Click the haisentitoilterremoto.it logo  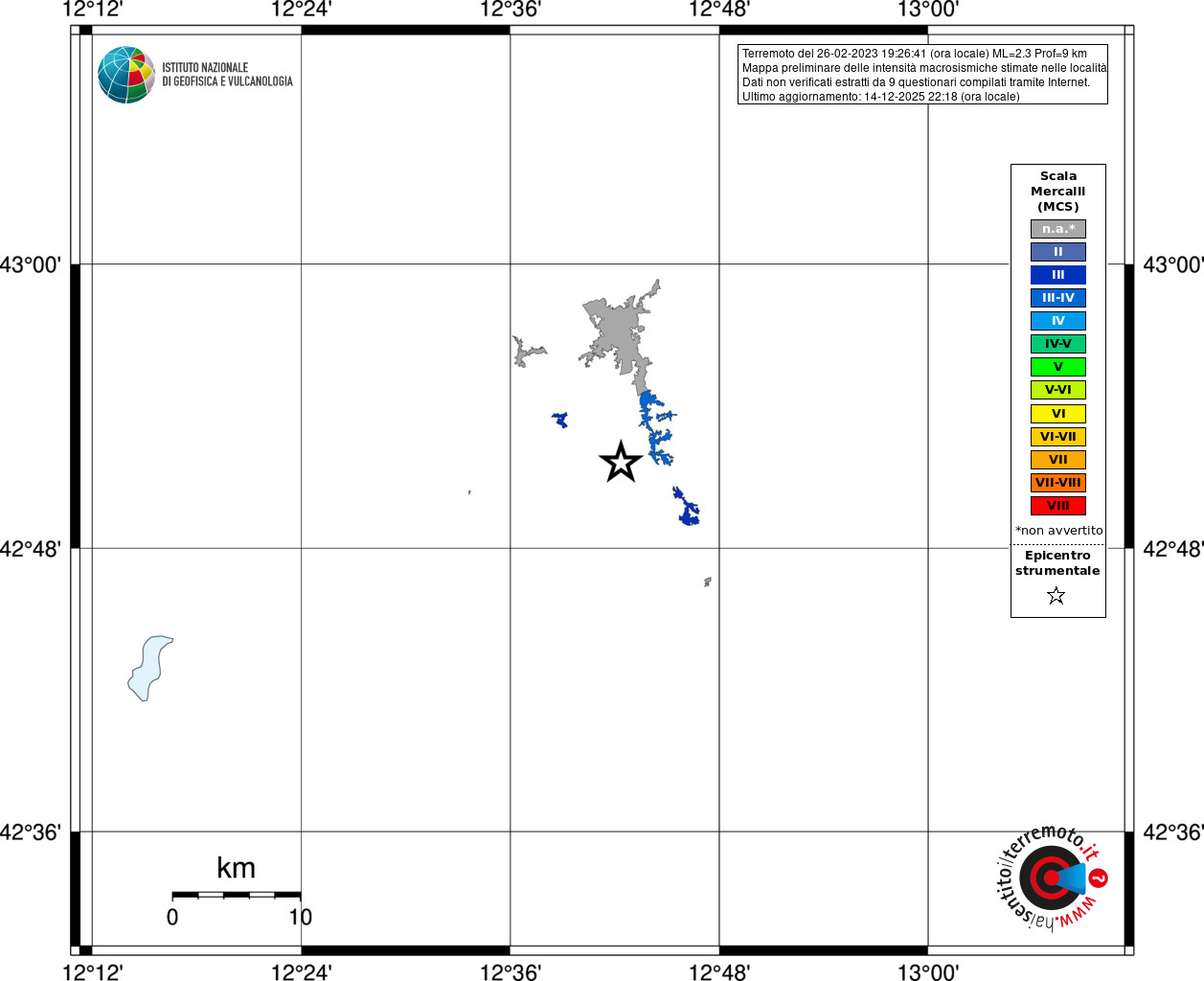1052,878
